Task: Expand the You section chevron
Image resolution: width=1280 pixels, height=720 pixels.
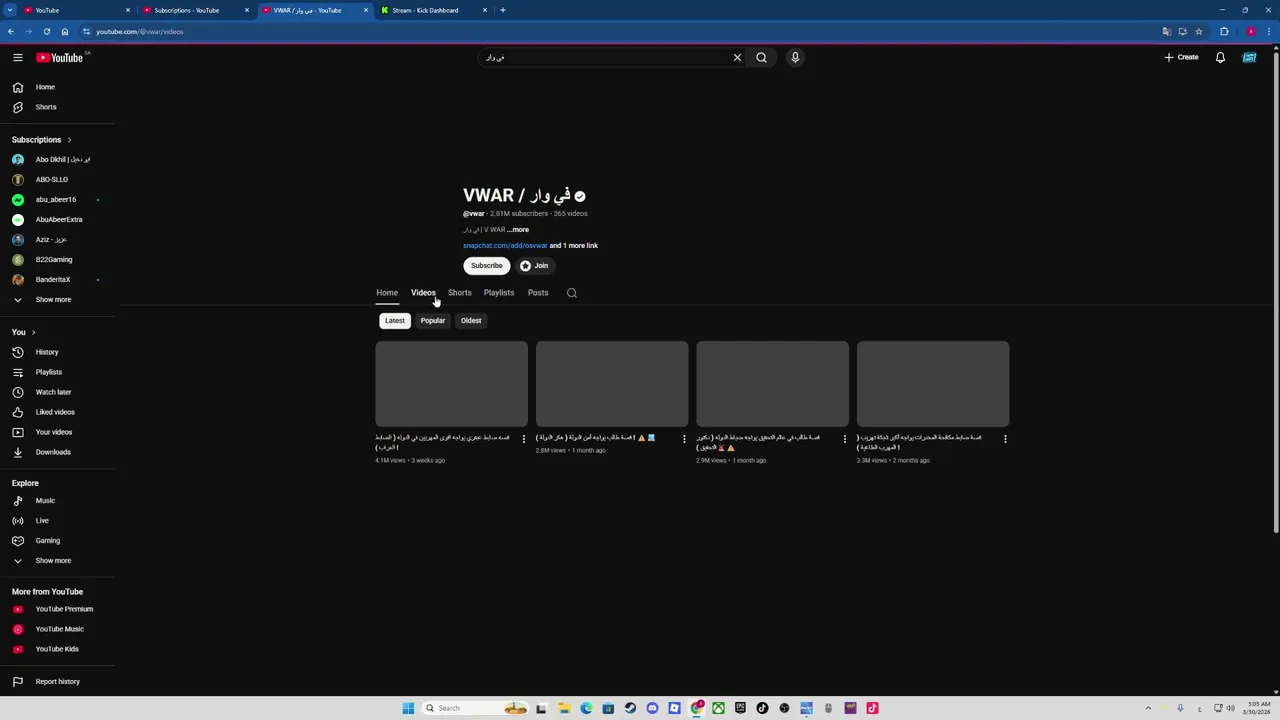Action: click(x=33, y=332)
